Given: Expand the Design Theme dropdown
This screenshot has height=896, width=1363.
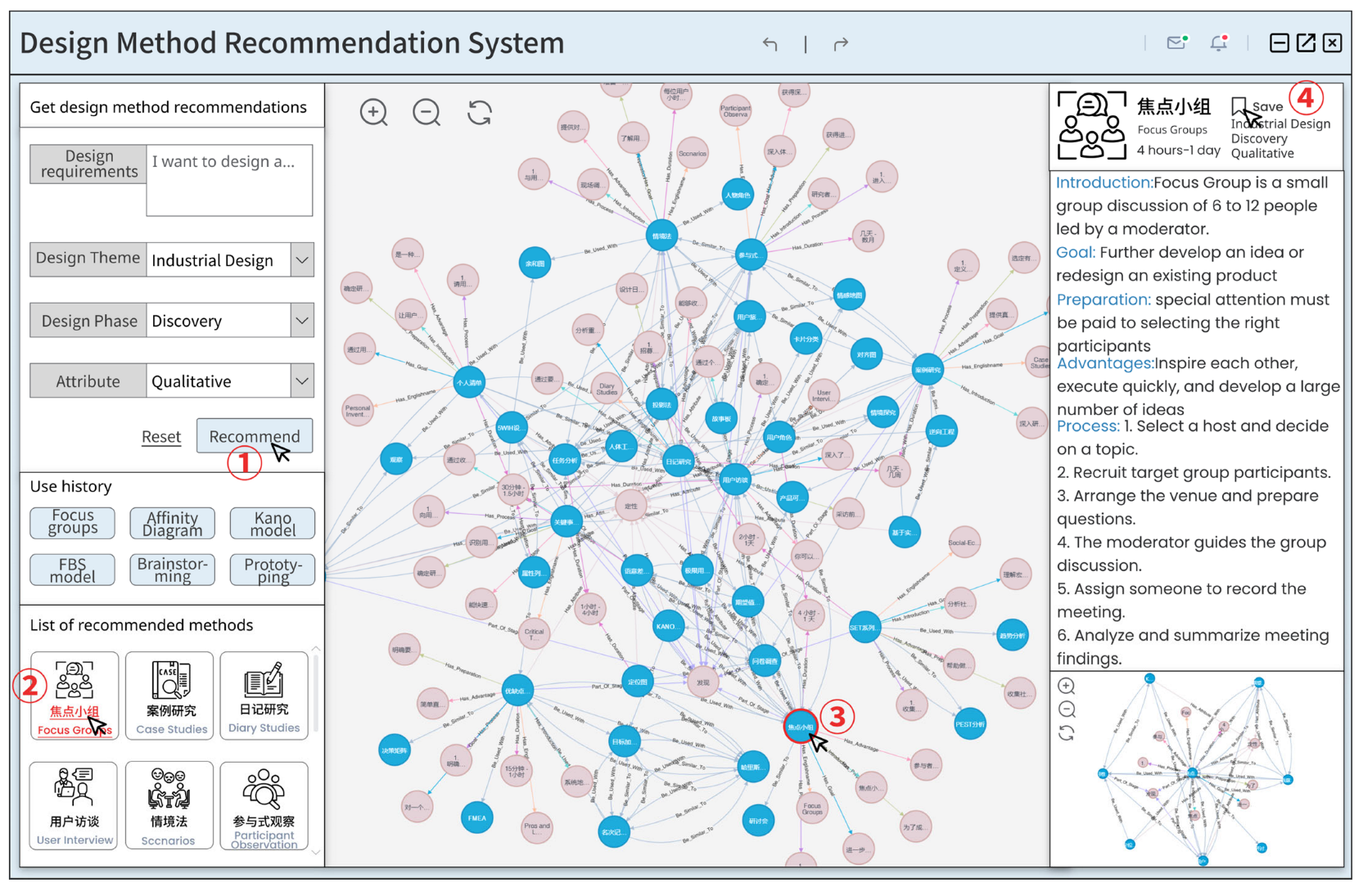Looking at the screenshot, I should (x=302, y=260).
